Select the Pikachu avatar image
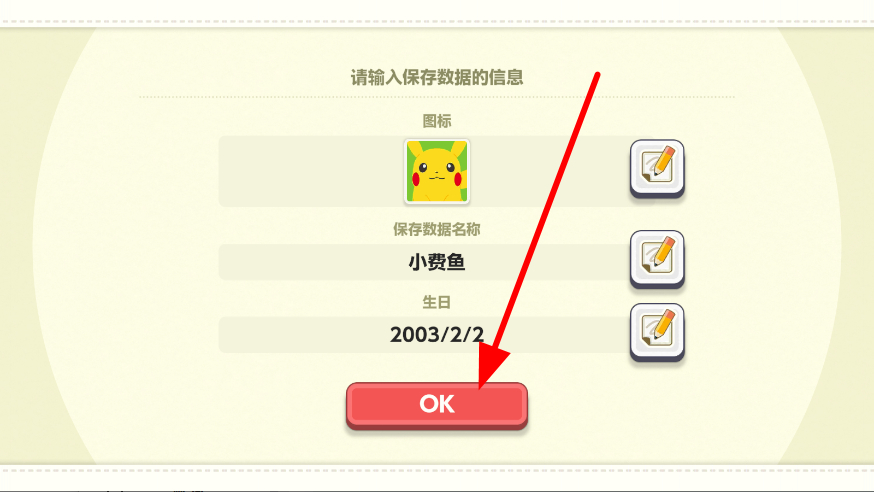The image size is (874, 492). (437, 172)
